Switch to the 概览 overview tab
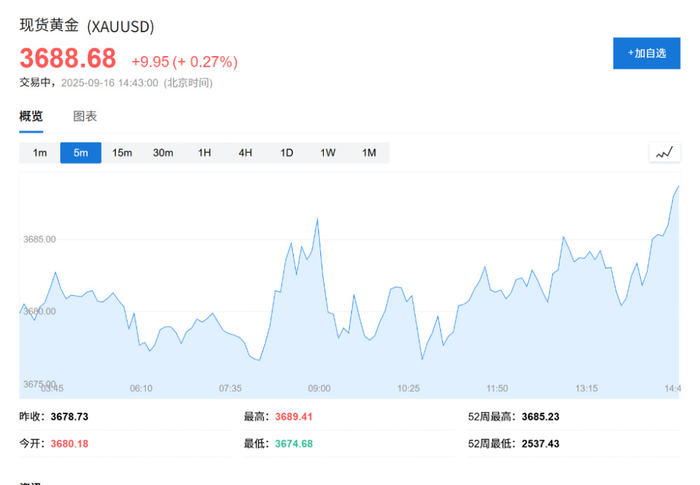 [31, 116]
